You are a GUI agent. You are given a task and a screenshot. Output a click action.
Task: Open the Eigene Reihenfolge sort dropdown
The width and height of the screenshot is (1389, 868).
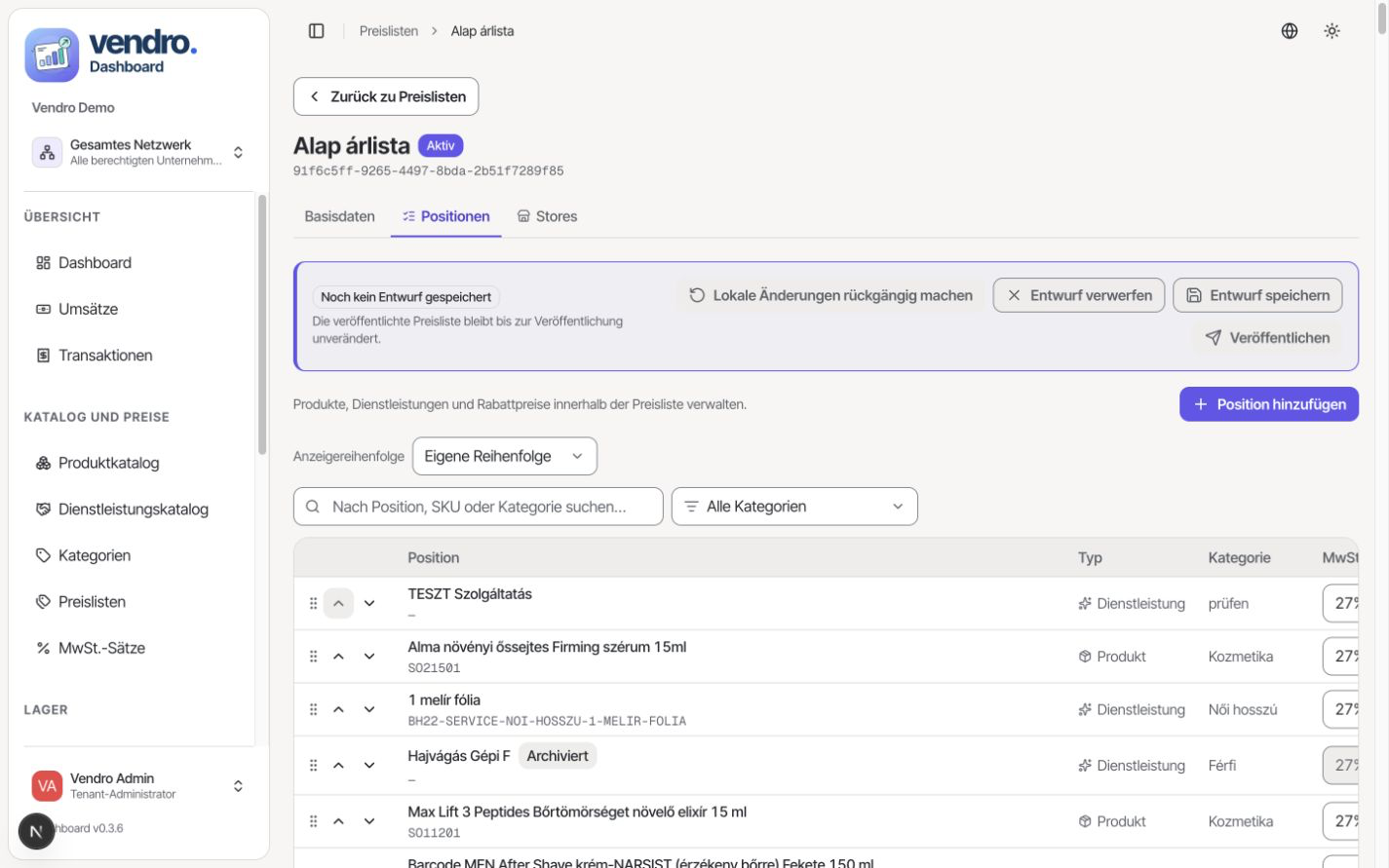[x=504, y=456]
